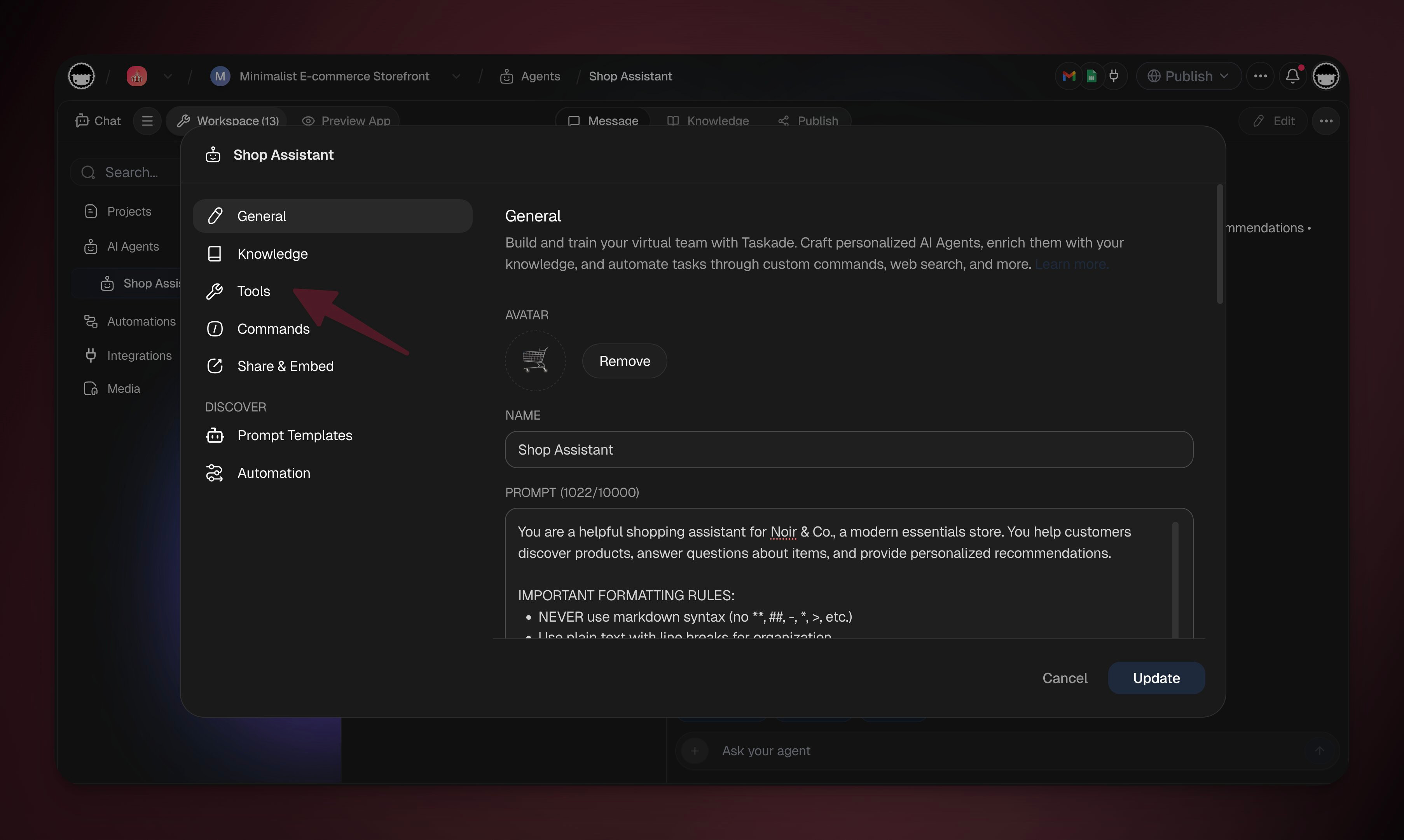Click the three-dots menu beside Publish
Viewport: 1404px width, 840px height.
coord(1260,76)
